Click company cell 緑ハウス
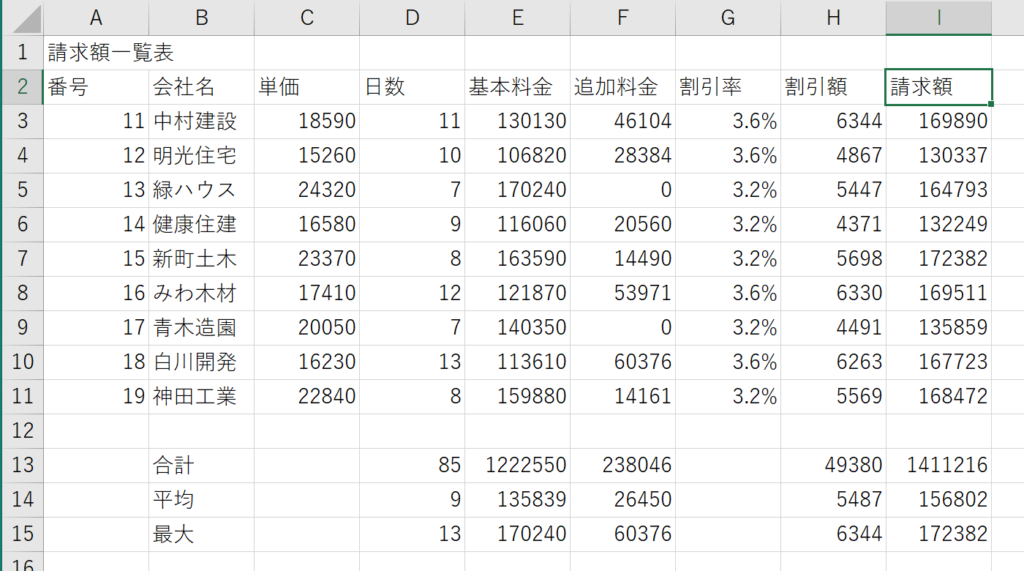 pos(201,190)
